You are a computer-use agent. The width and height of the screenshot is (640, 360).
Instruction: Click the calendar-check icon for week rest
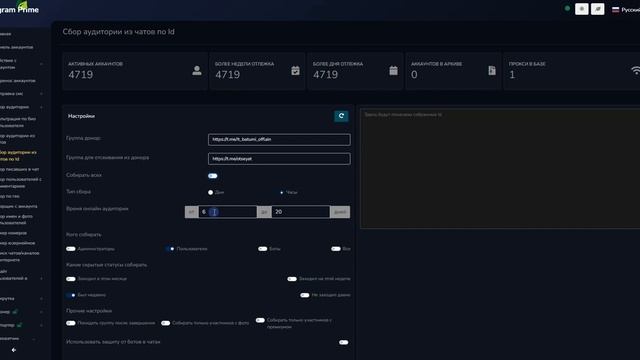(x=296, y=71)
